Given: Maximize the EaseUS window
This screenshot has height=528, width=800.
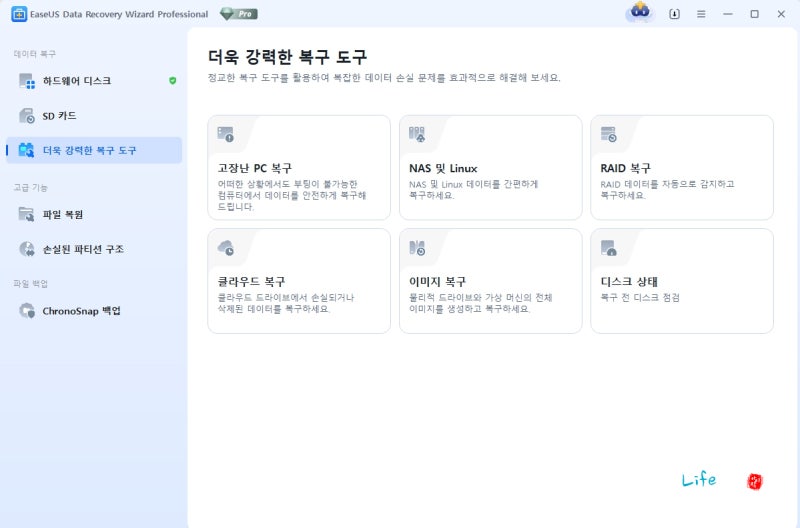Looking at the screenshot, I should [755, 14].
